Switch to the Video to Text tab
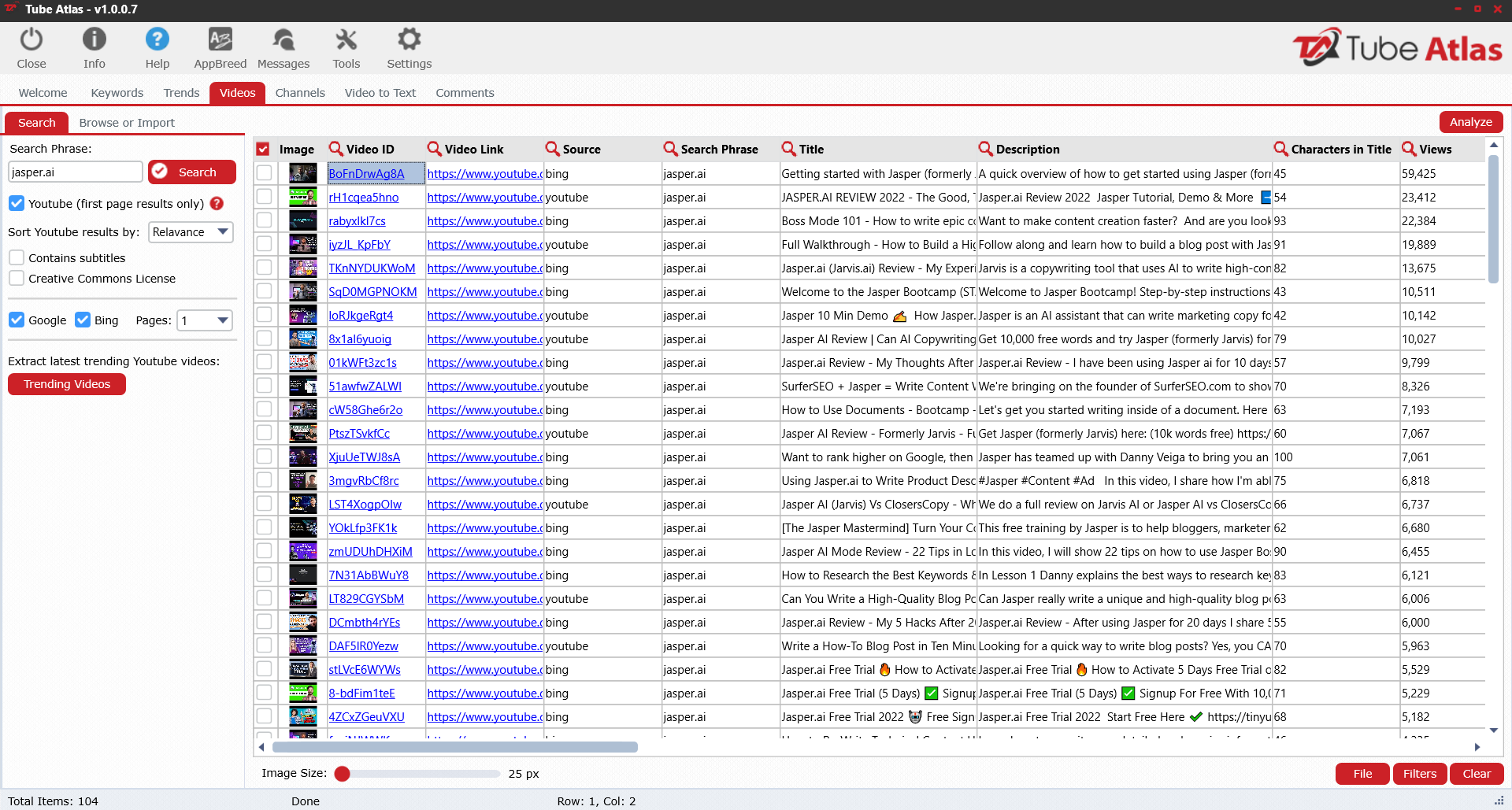The image size is (1512, 810). [380, 93]
